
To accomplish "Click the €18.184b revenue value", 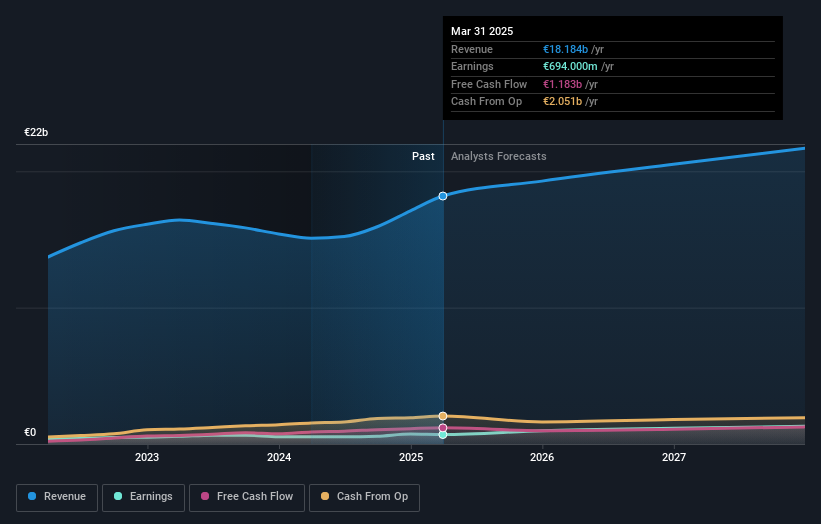I will tap(565, 49).
